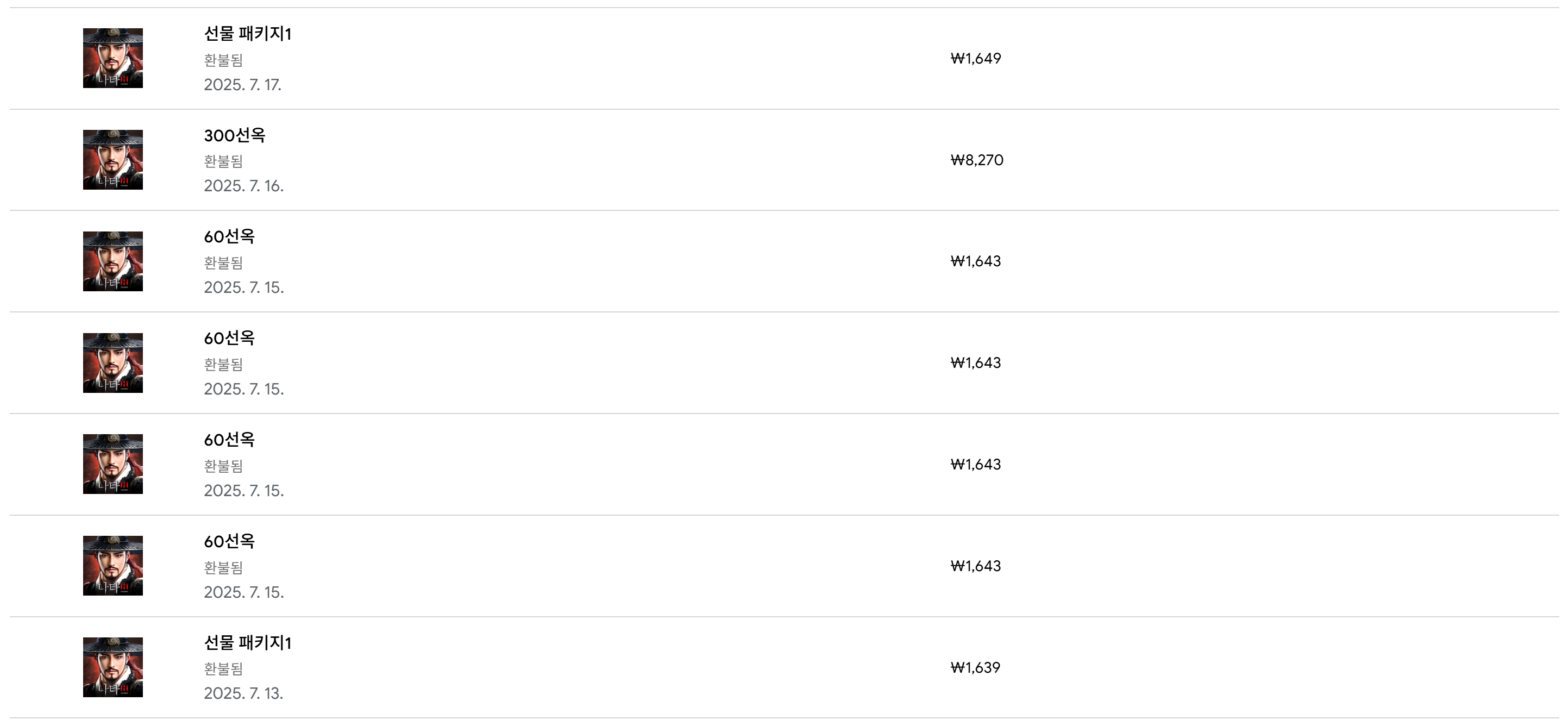1568x726 pixels.
Task: Click 환불됨 status above the 2025. 7. 13. date
Action: pyautogui.click(x=223, y=669)
